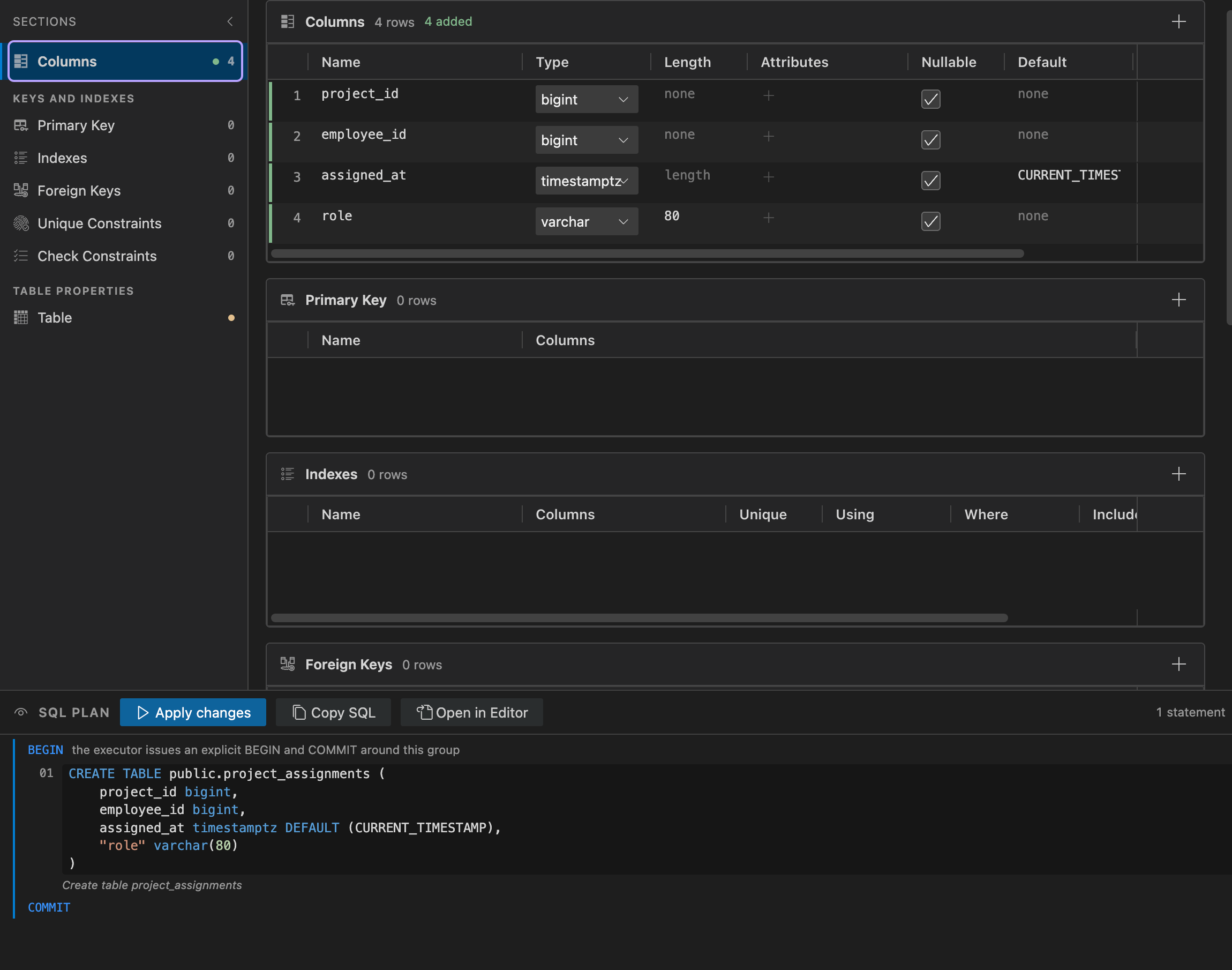The width and height of the screenshot is (1232, 970).
Task: Click the Type column header in Columns
Action: (x=552, y=62)
